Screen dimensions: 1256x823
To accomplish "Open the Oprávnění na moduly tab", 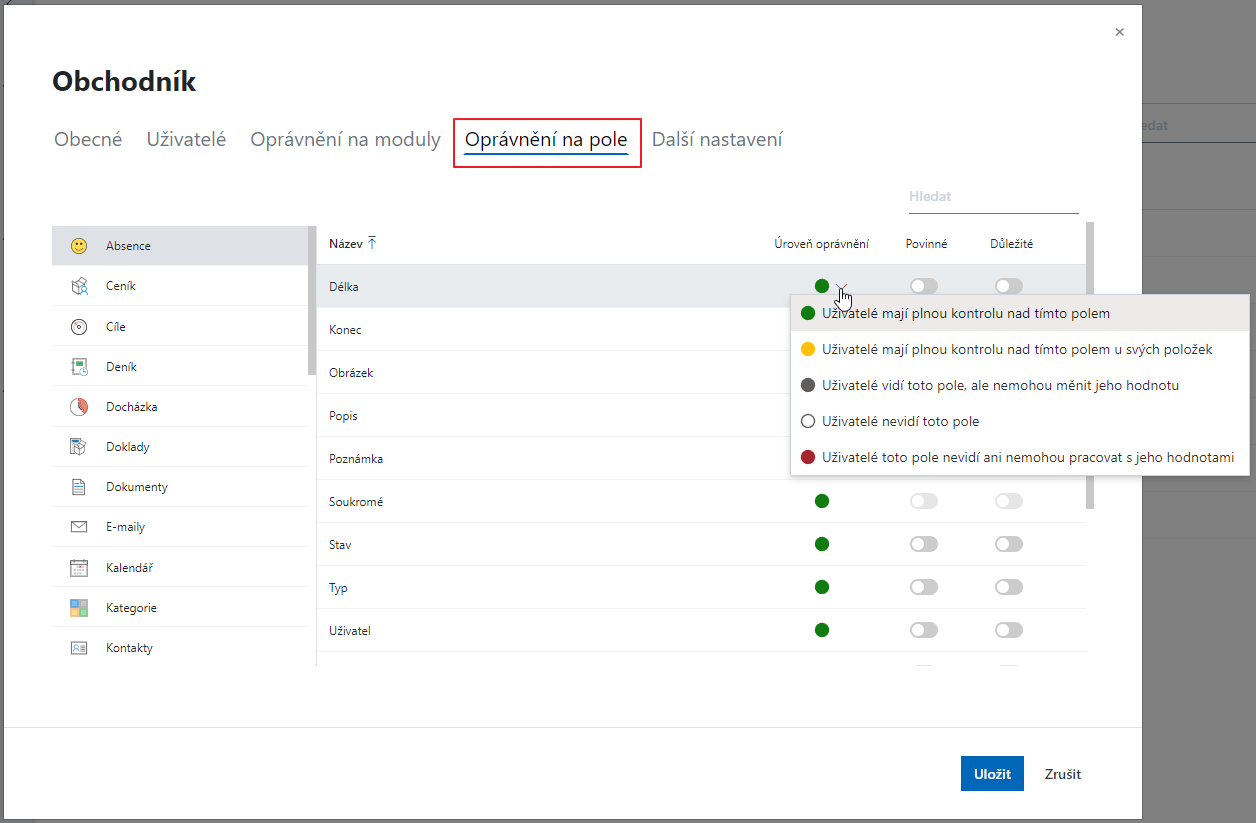I will 345,140.
